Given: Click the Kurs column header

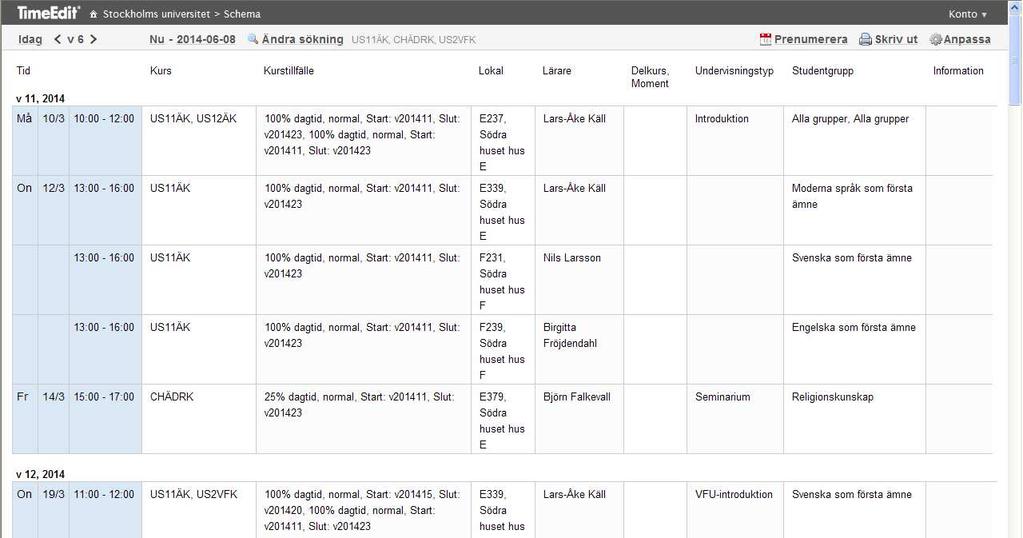Looking at the screenshot, I should (160, 70).
